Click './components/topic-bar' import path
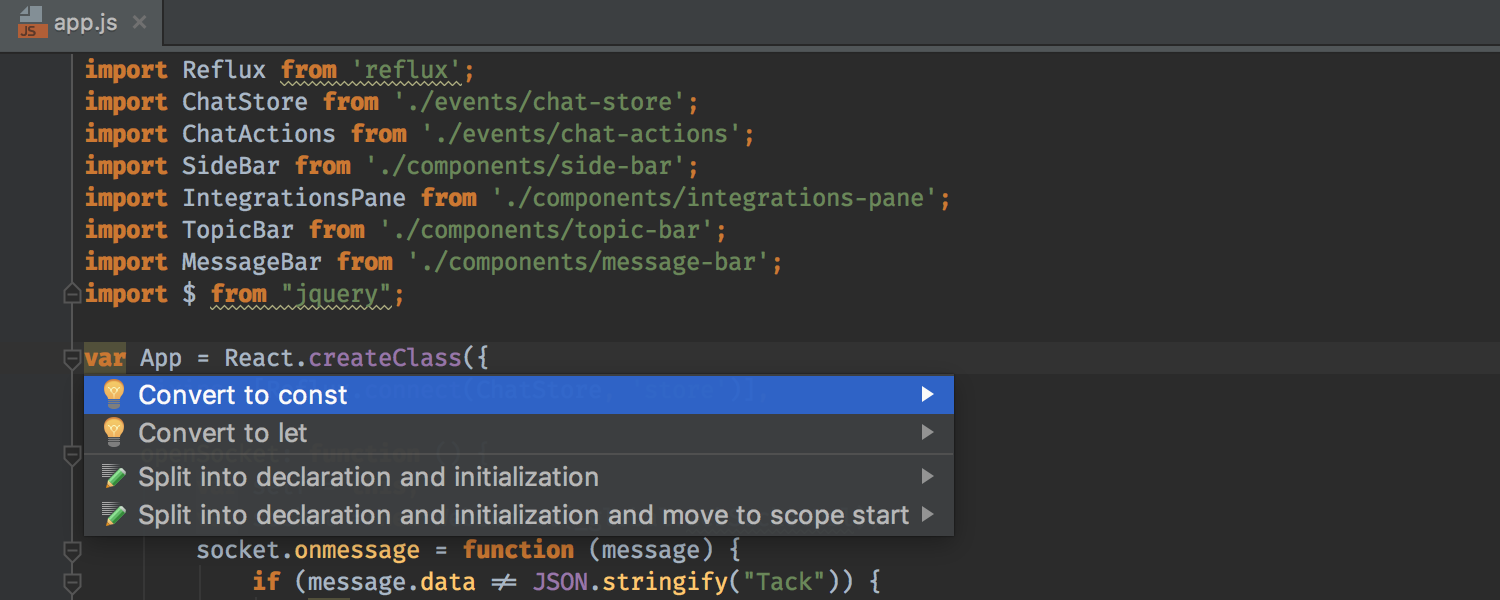Screen dimensions: 1500x600 [545, 230]
